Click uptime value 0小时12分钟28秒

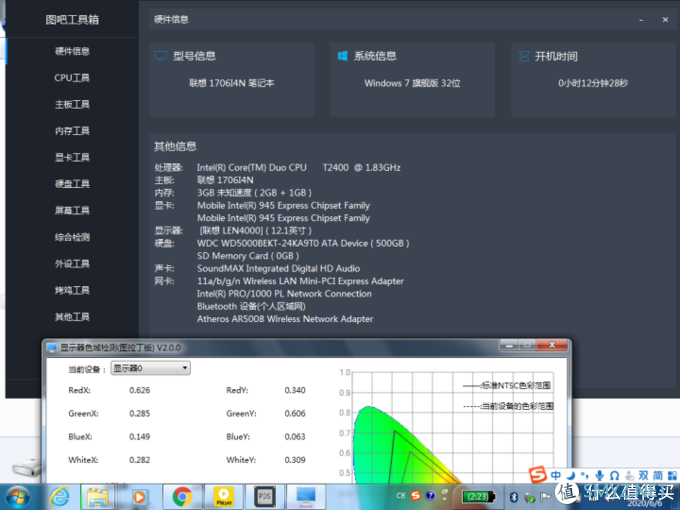593,83
